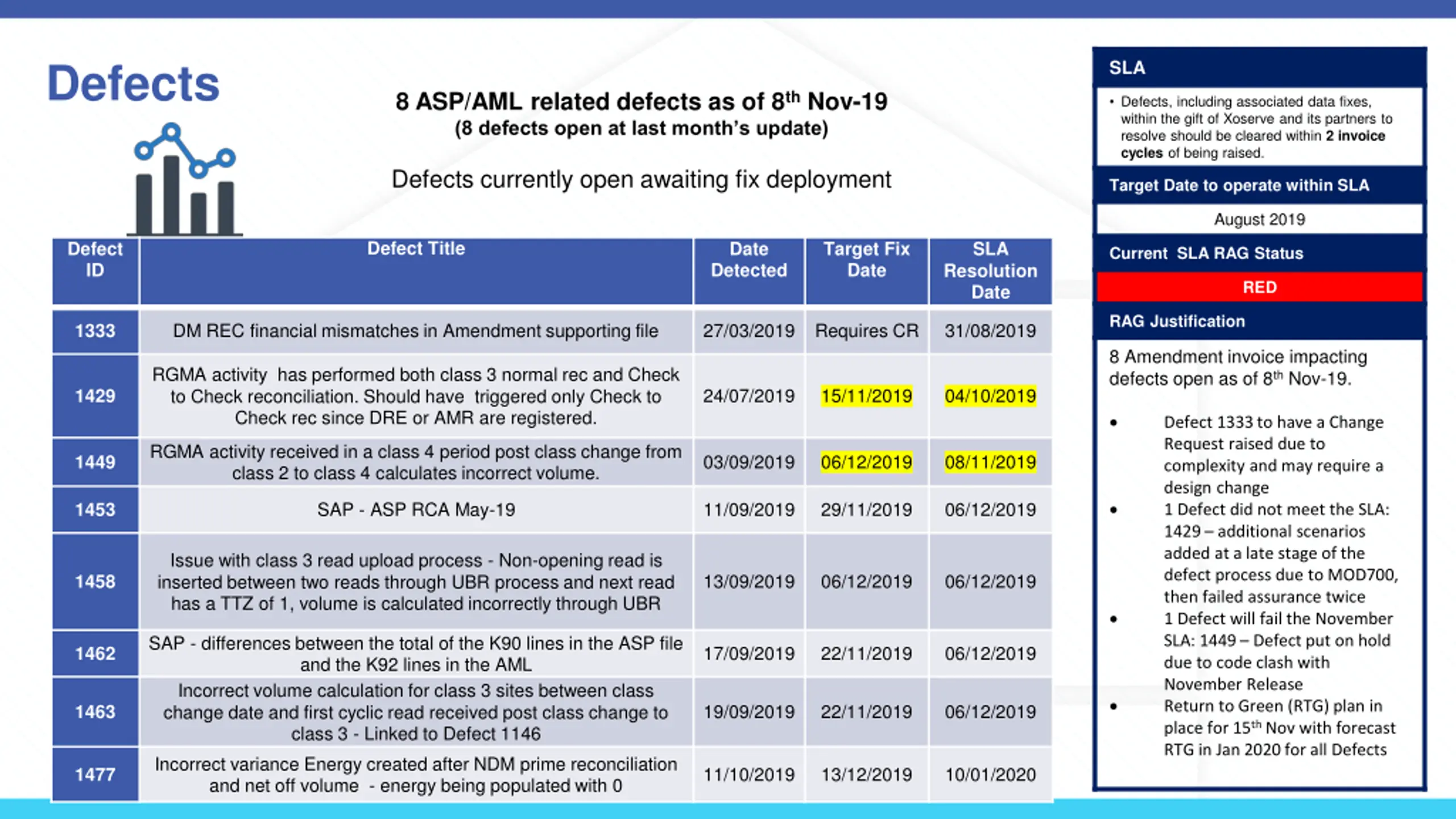Click the Requires CR cell
The image size is (1456, 819).
click(867, 331)
